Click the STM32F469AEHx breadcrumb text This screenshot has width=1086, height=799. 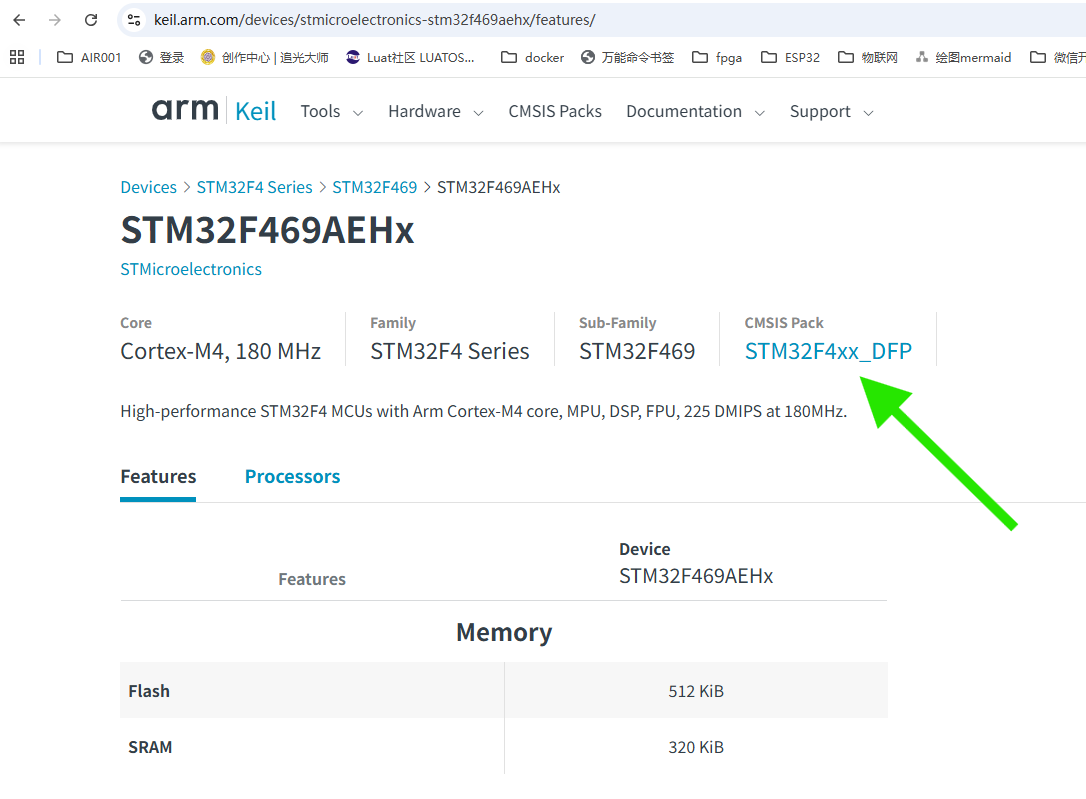499,187
